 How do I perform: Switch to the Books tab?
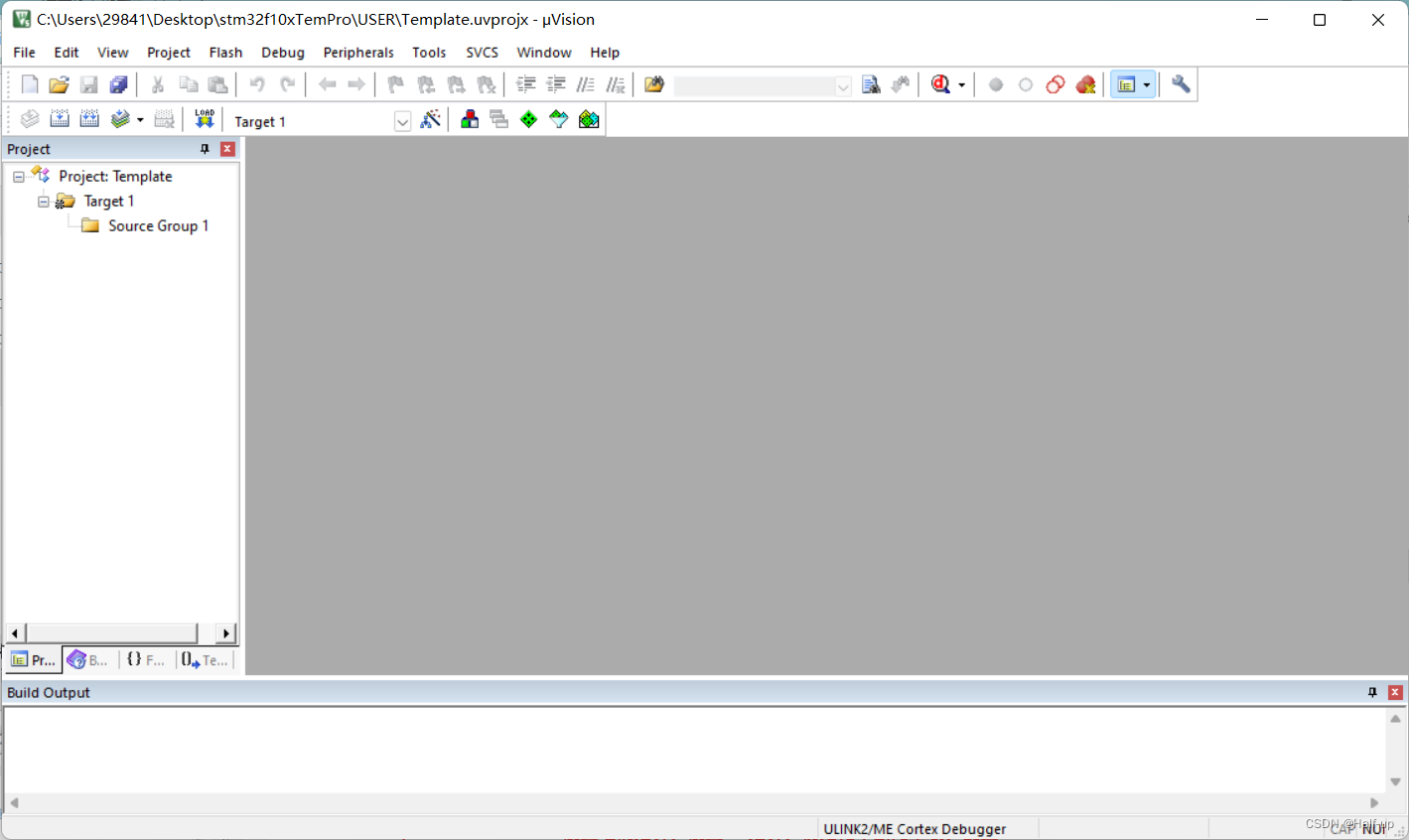click(x=88, y=659)
